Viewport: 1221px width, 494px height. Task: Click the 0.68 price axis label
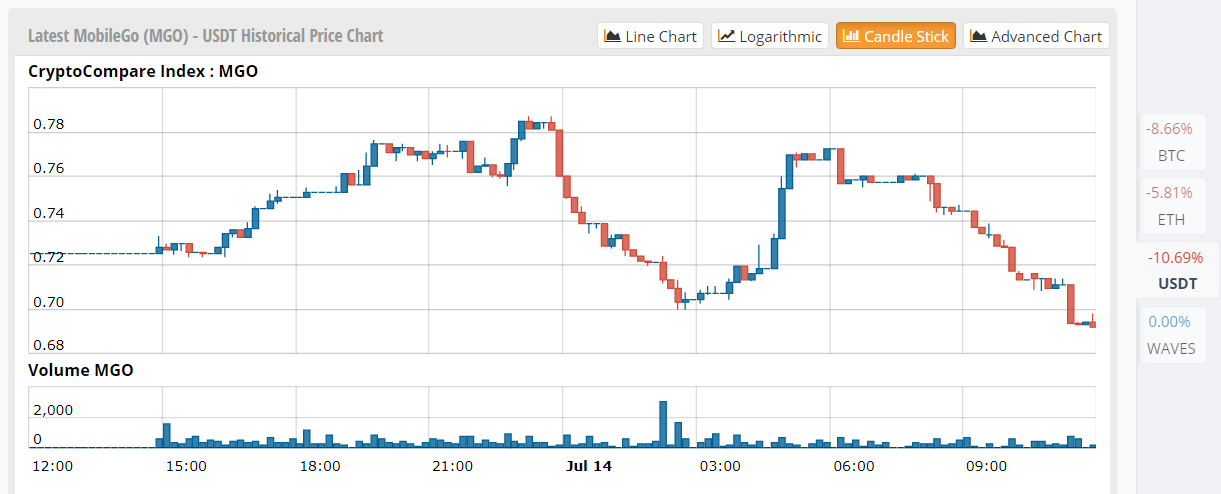pyautogui.click(x=49, y=346)
